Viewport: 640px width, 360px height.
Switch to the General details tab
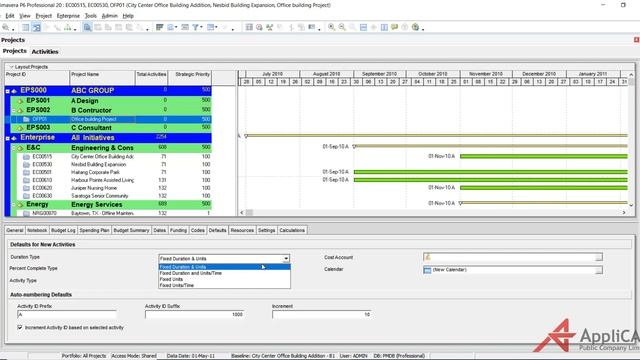pos(15,230)
